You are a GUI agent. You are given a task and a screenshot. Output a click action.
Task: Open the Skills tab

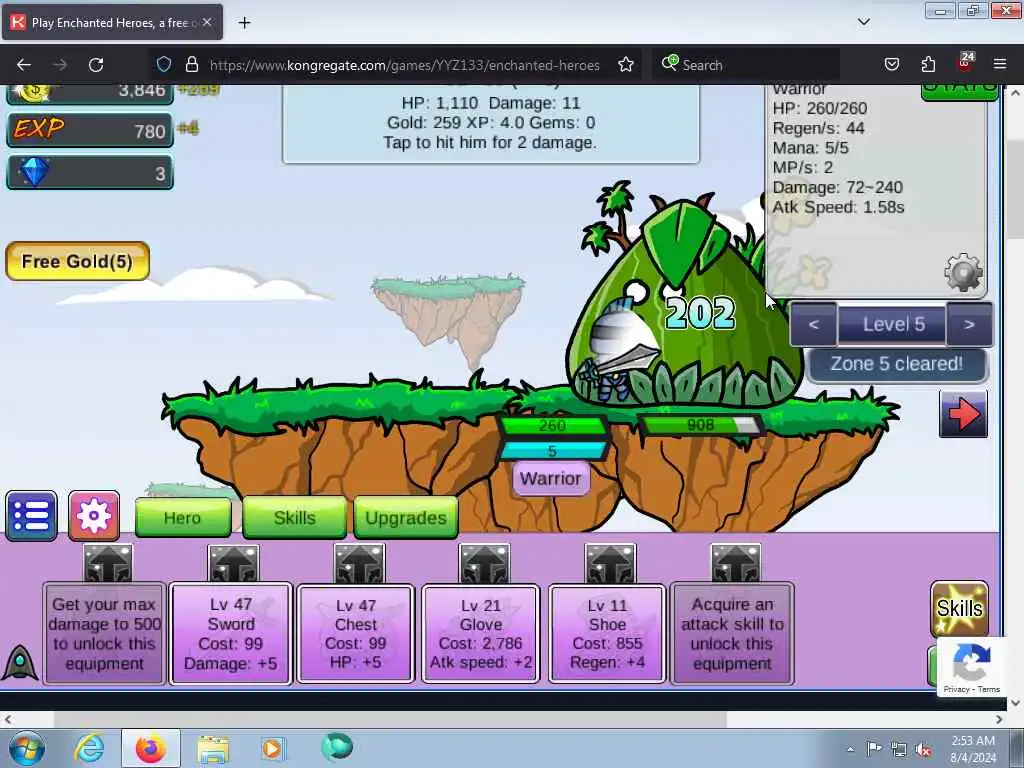(x=295, y=518)
